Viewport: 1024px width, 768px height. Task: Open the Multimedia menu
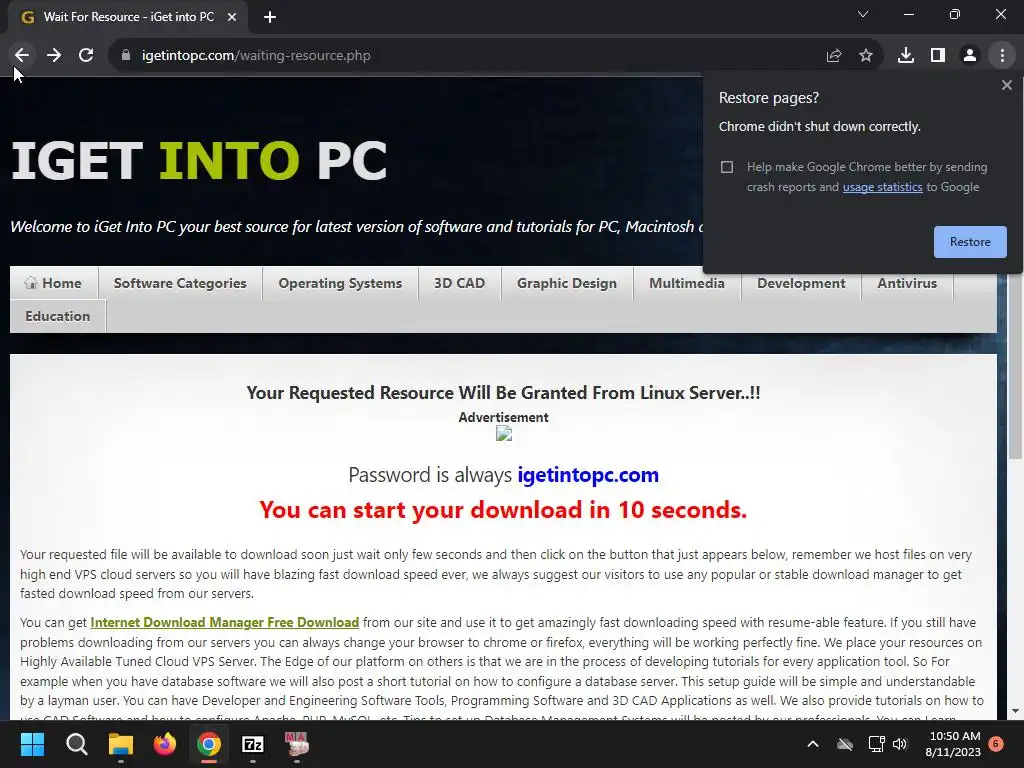click(x=687, y=283)
